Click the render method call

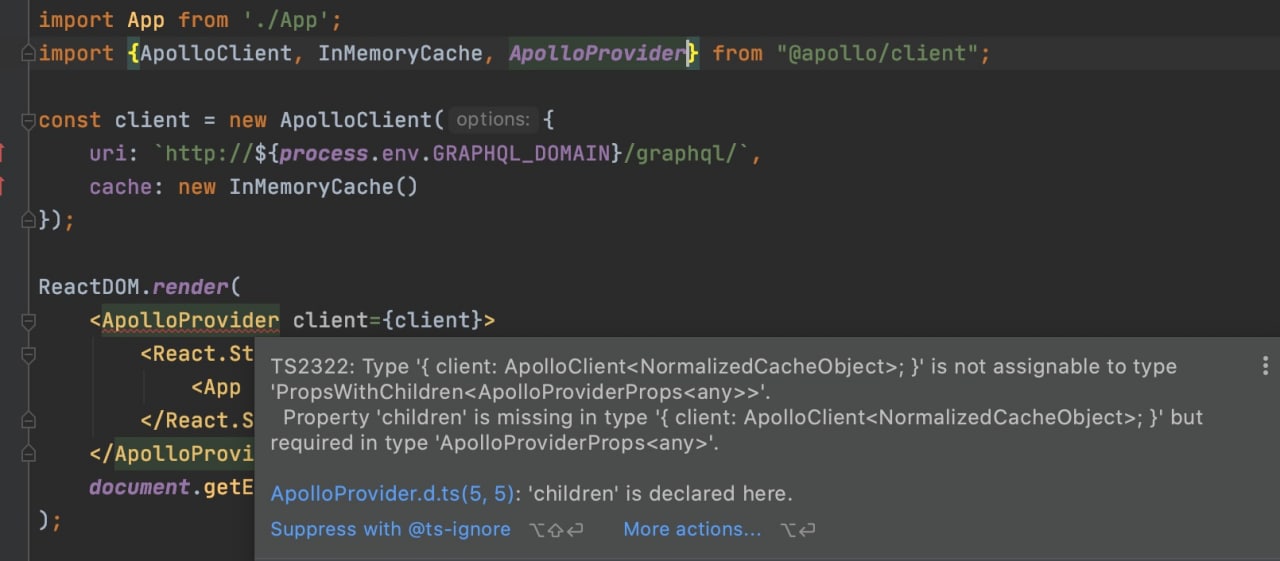(x=191, y=287)
